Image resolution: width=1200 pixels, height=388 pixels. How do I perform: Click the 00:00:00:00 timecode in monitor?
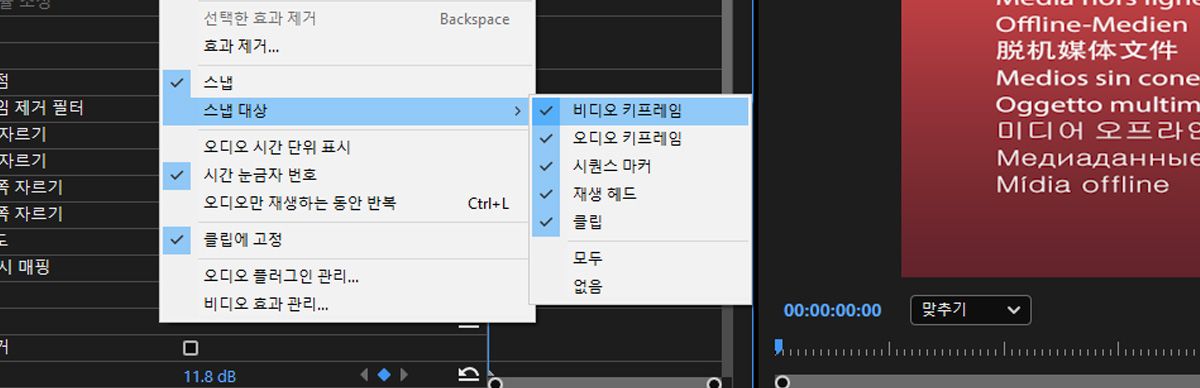tap(832, 311)
